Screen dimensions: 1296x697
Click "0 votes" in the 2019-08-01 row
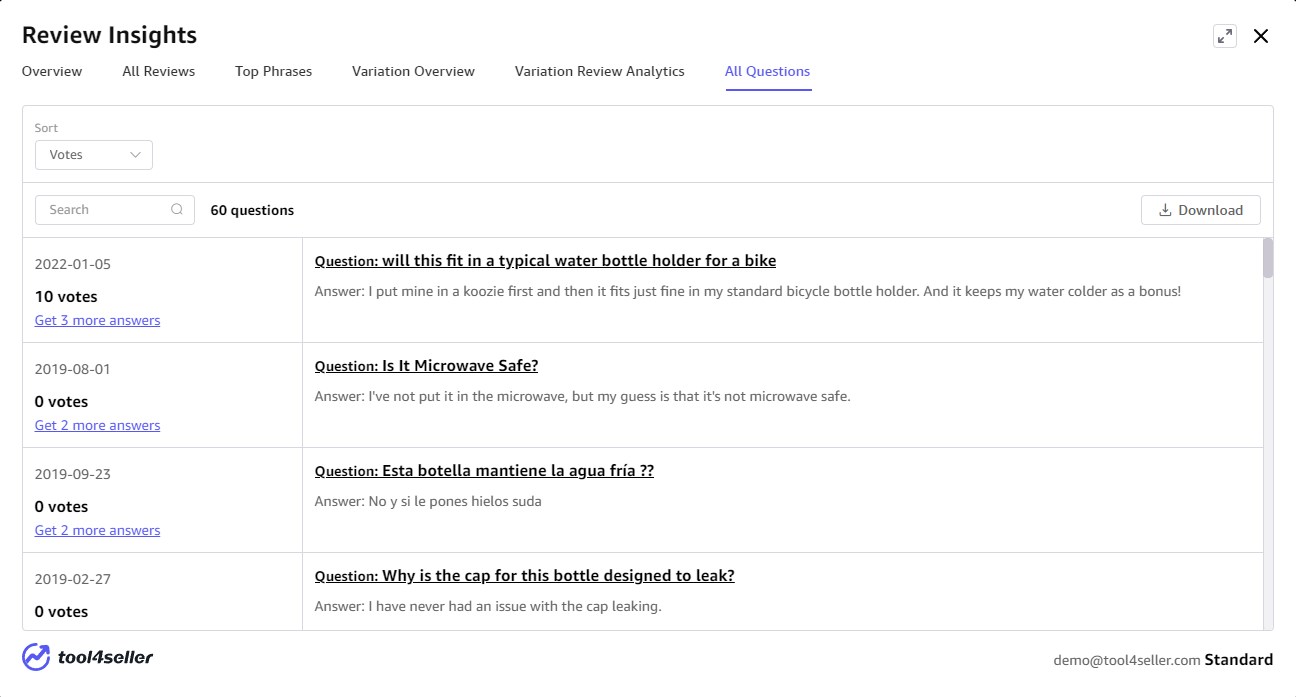[x=62, y=401]
